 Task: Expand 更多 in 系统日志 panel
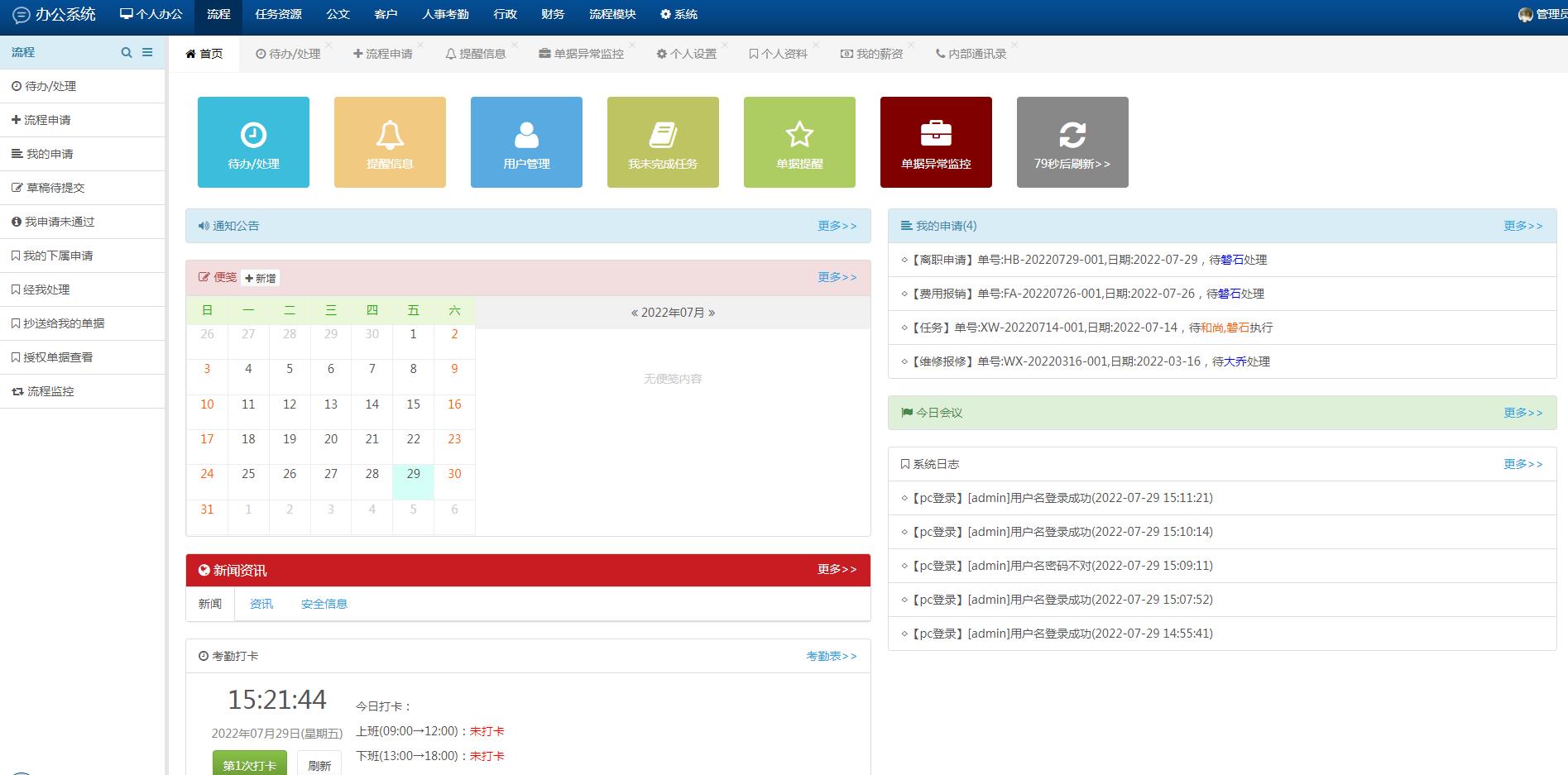(1522, 464)
